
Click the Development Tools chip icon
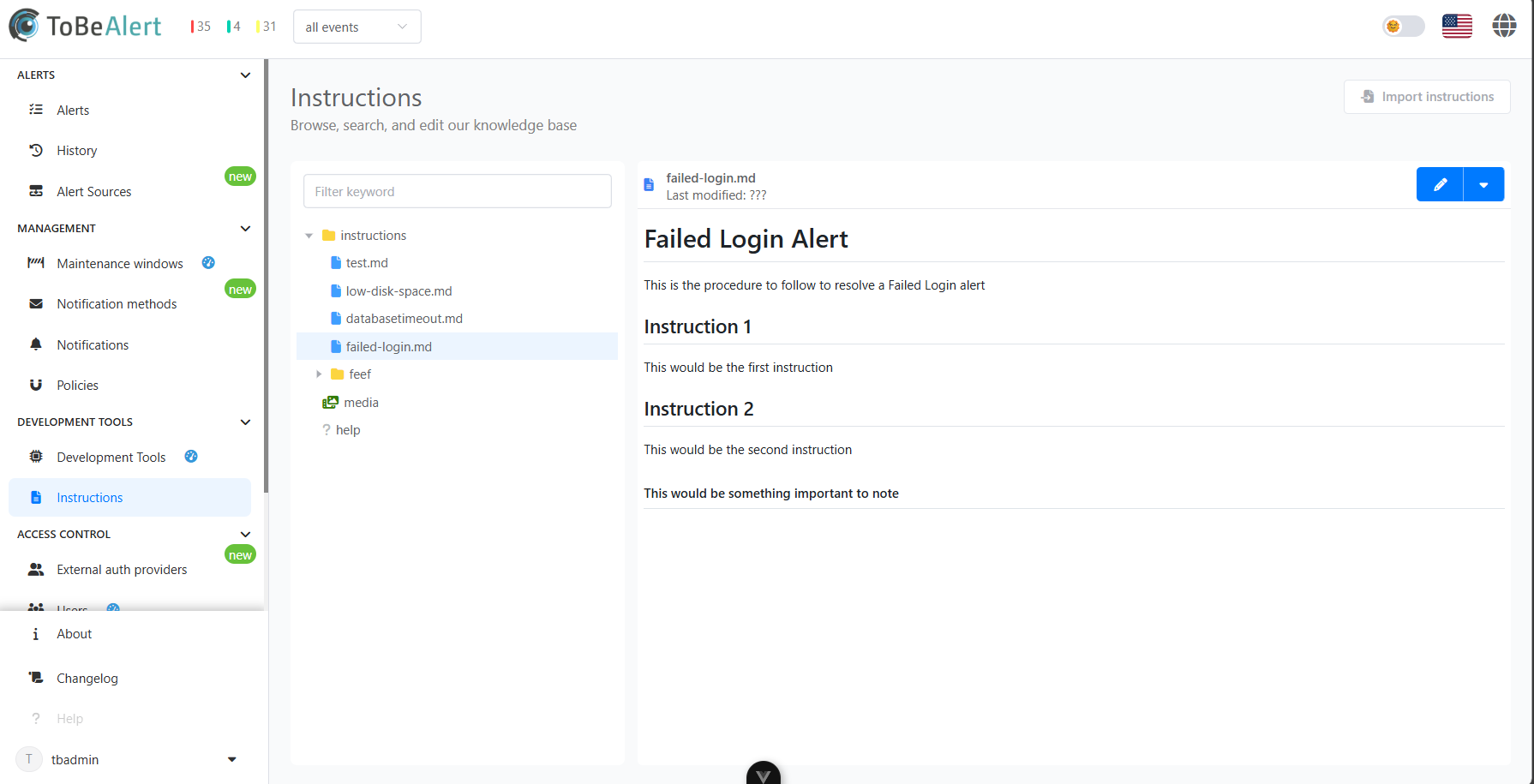(36, 457)
